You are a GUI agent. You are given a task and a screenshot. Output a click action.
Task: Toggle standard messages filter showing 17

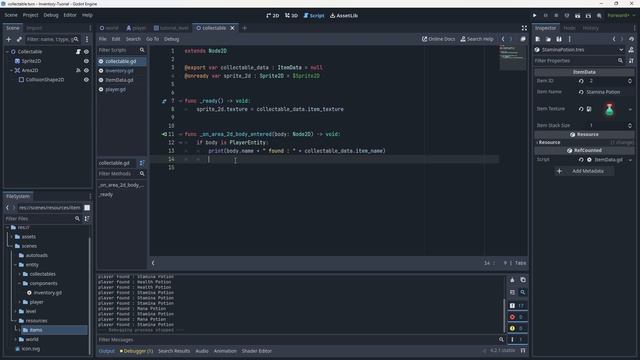click(517, 305)
